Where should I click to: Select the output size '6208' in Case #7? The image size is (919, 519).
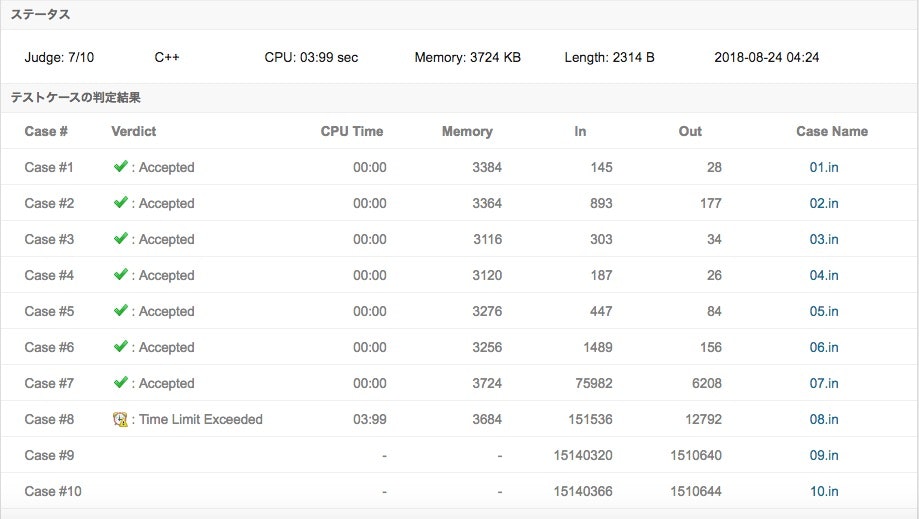[707, 384]
